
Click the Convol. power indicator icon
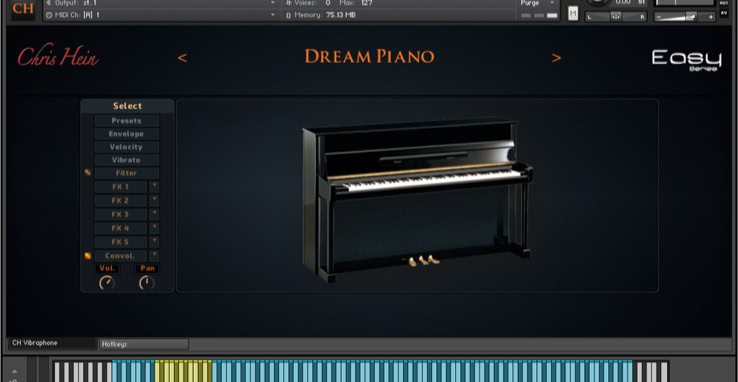tap(88, 256)
